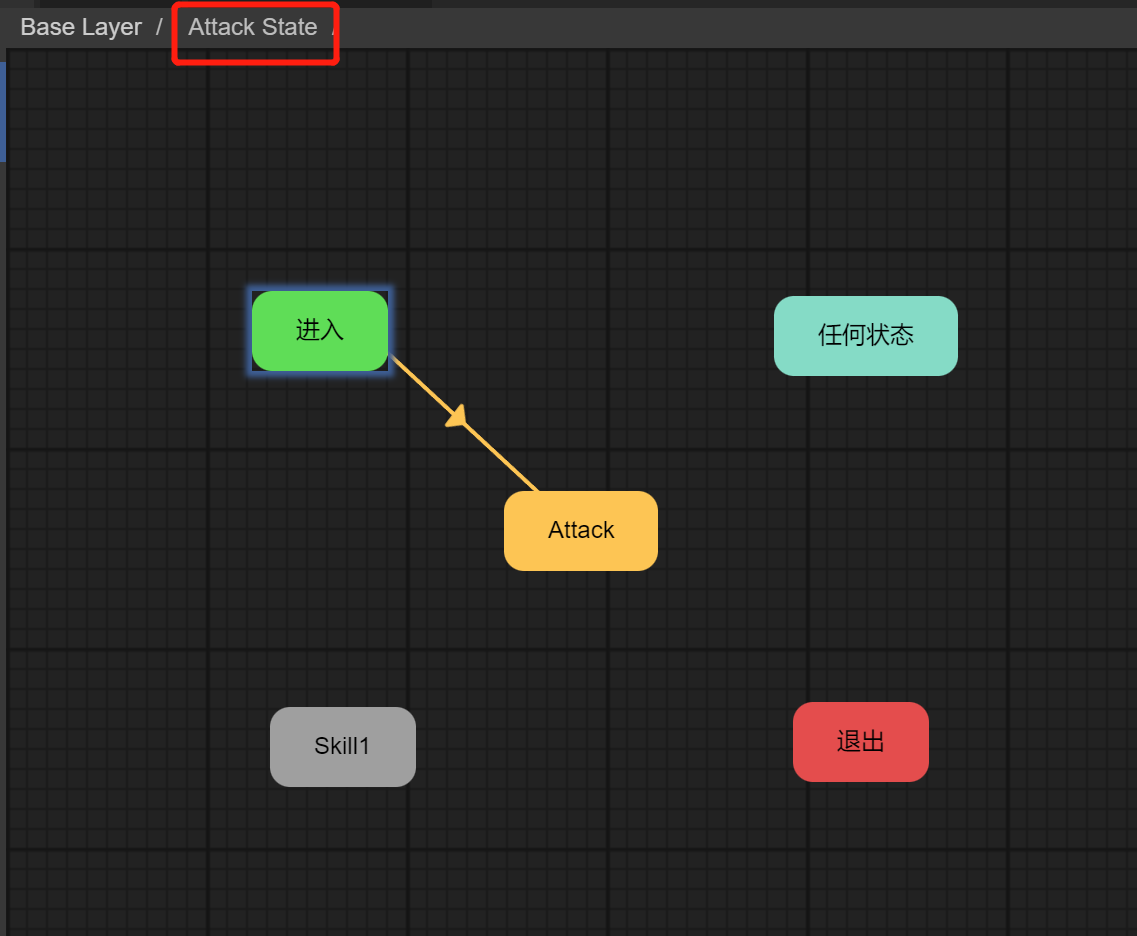Screen dimensions: 1137x936
Task: Select the gray Skill1 state node
Action: [342, 747]
